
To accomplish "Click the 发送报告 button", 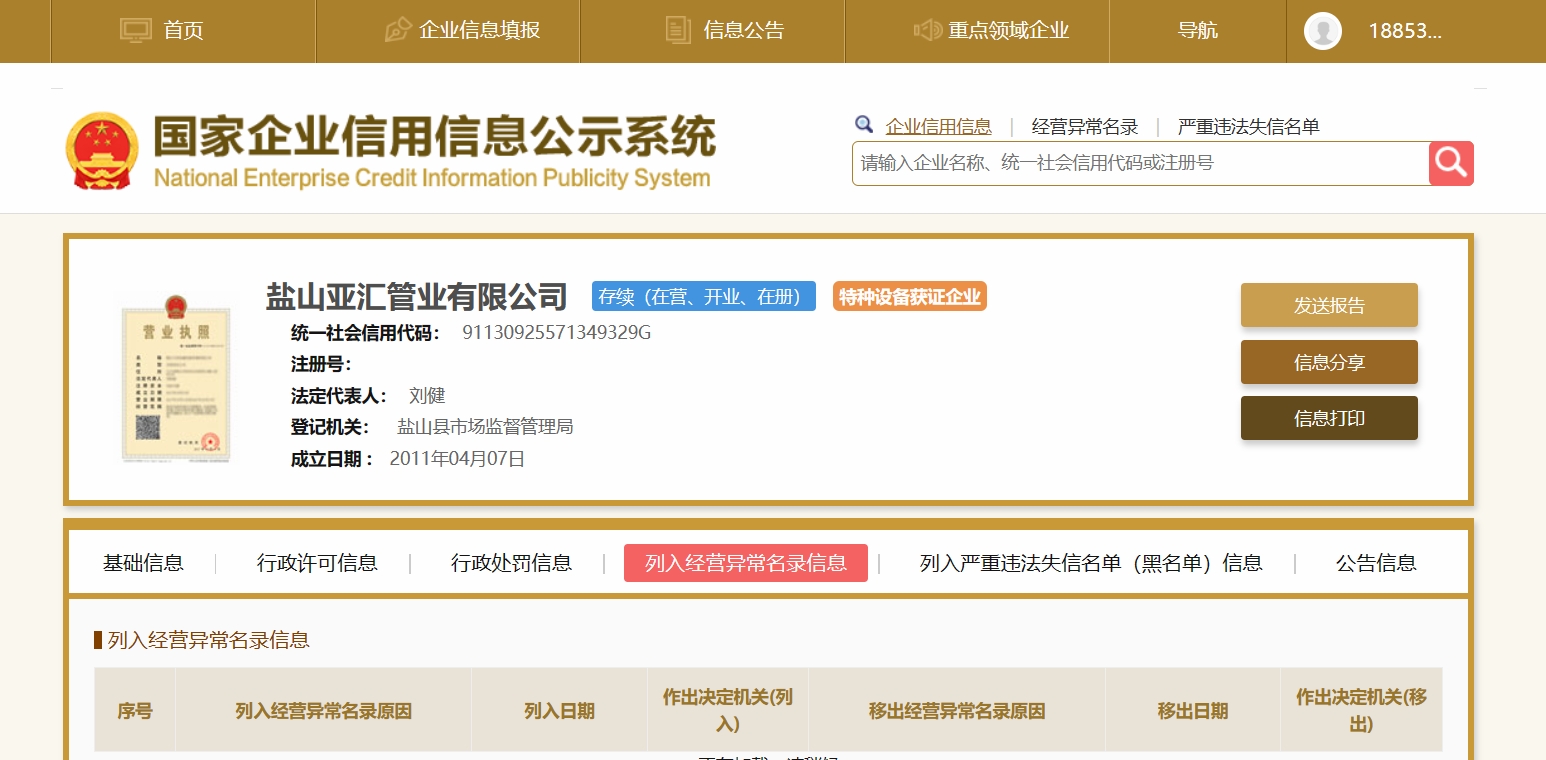I will click(1329, 305).
